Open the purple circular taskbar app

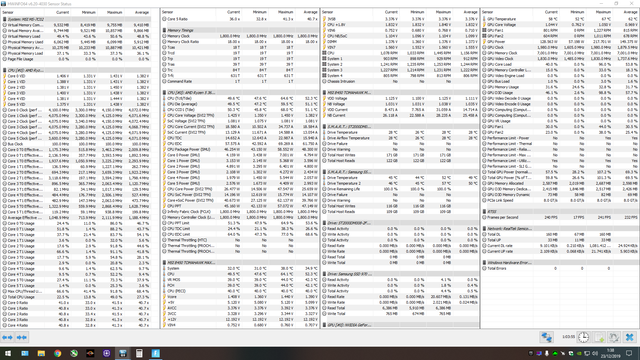(107, 353)
